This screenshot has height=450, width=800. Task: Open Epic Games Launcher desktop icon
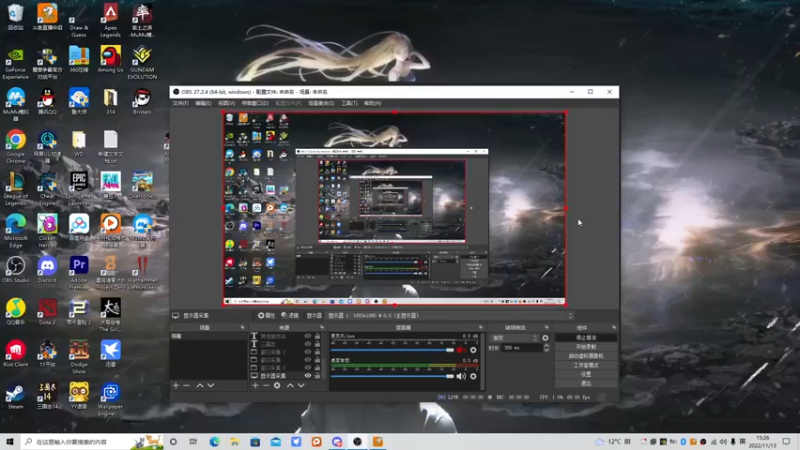79,189
